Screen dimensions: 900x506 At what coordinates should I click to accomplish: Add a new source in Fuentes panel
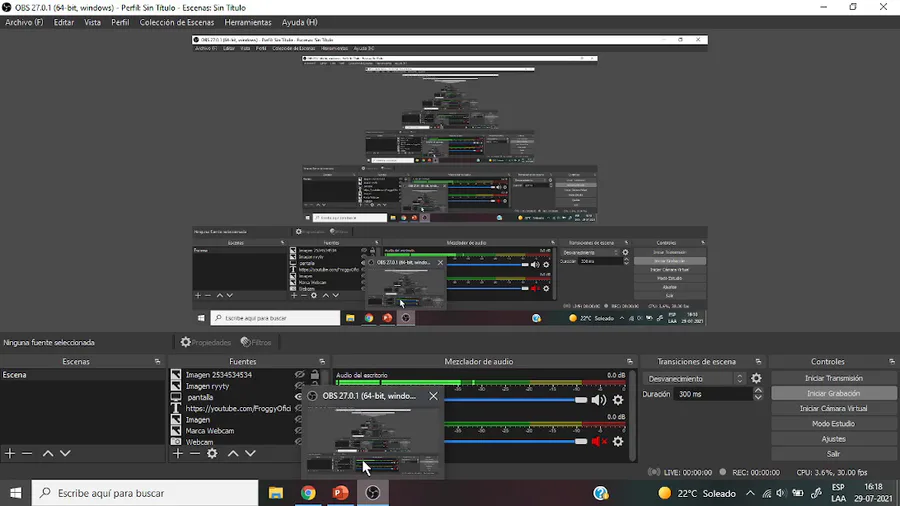click(x=178, y=453)
